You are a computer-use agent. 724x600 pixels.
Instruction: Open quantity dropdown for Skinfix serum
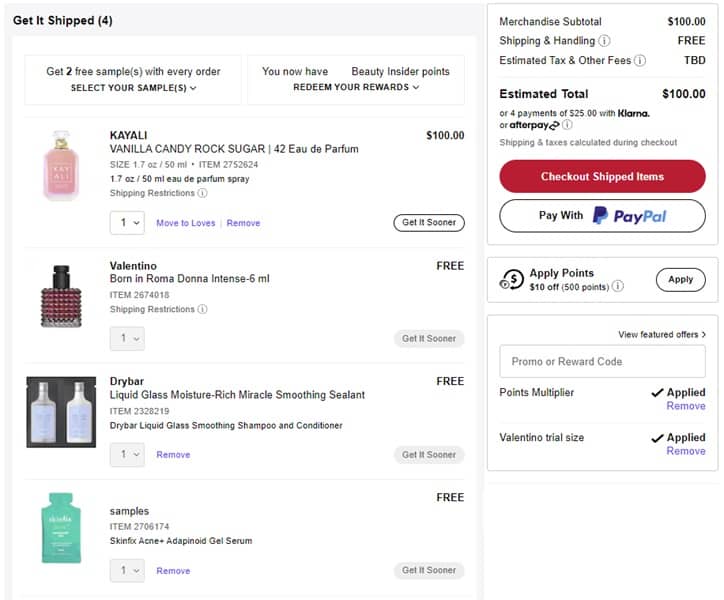127,571
